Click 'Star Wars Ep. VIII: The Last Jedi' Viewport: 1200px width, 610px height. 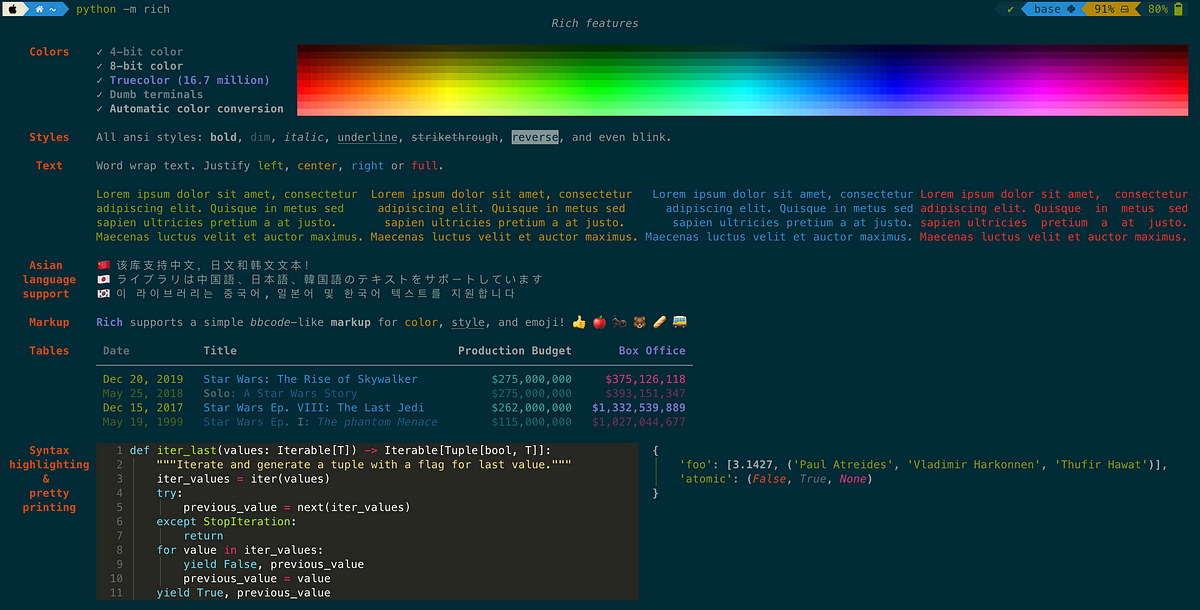pyautogui.click(x=314, y=408)
